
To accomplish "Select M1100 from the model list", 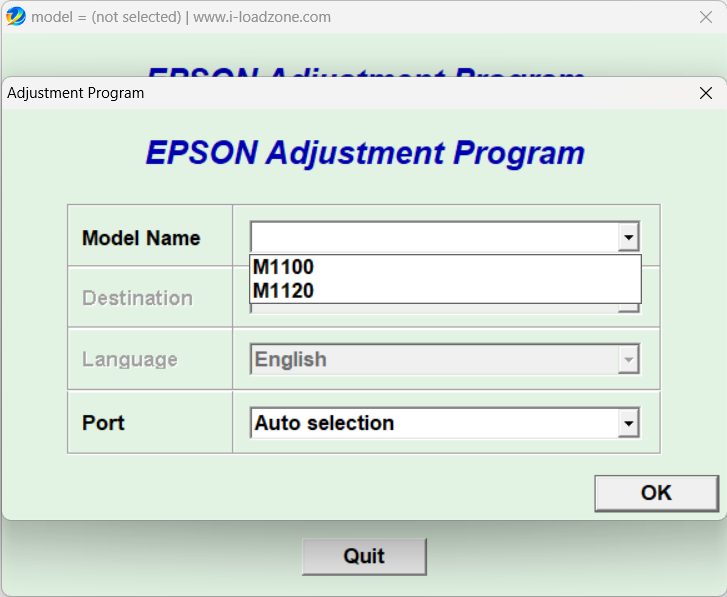I will (445, 267).
